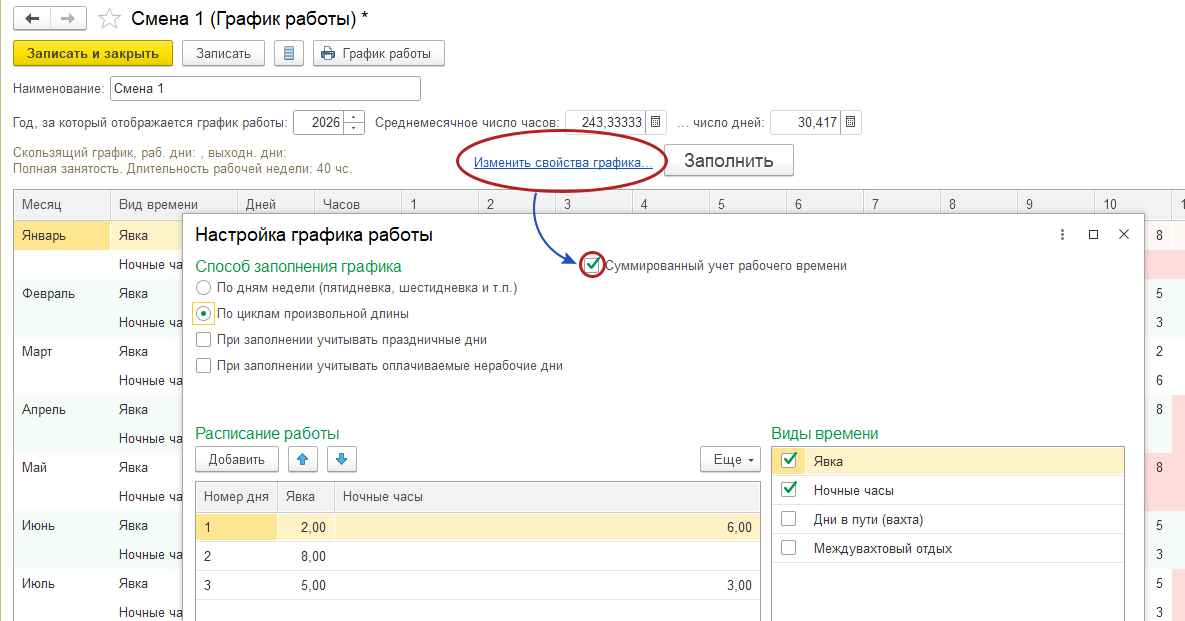The image size is (1185, 621).
Task: Click Записать и закрыть button
Action: click(x=93, y=54)
